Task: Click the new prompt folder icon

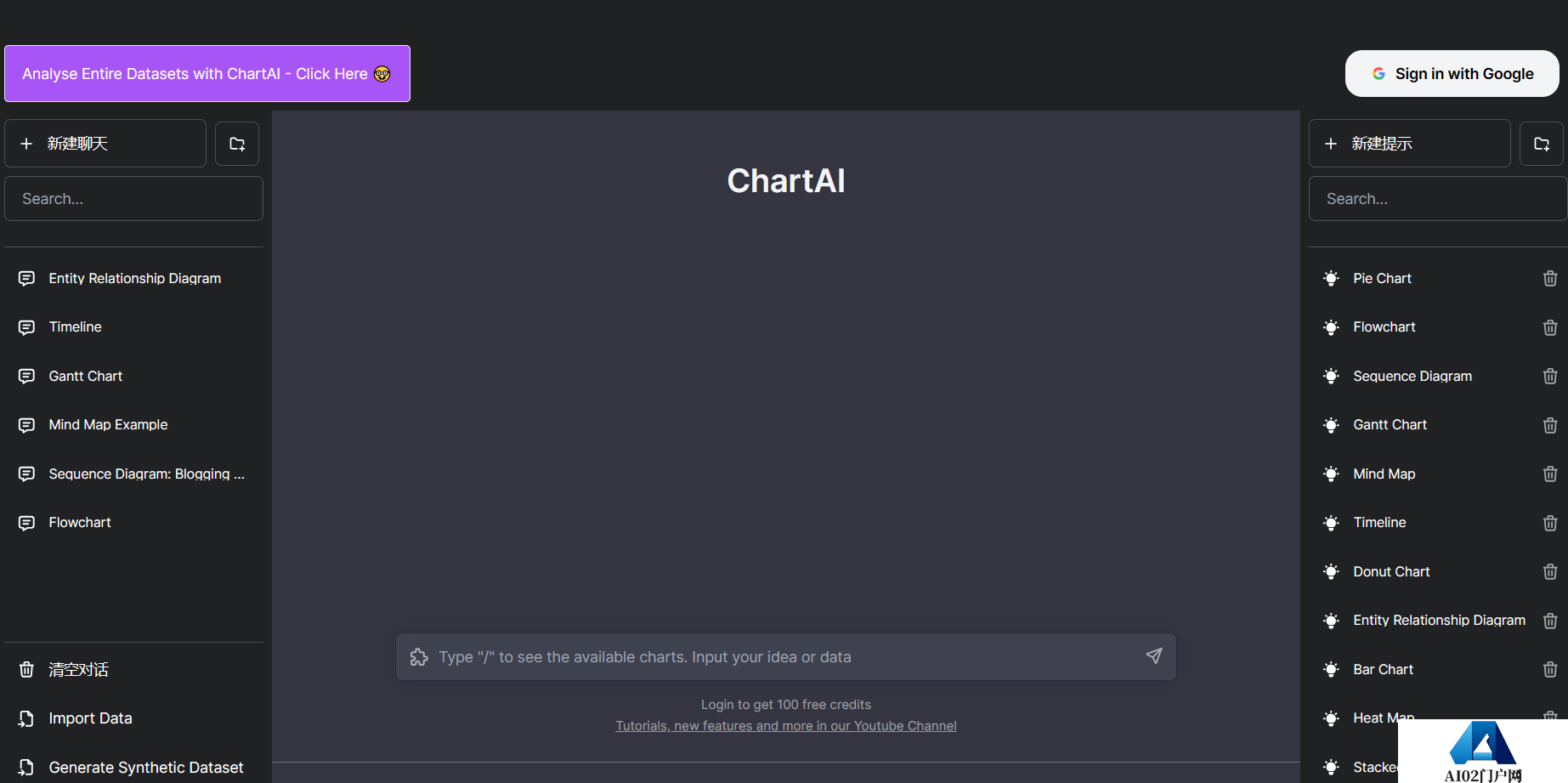Action: [x=1542, y=144]
